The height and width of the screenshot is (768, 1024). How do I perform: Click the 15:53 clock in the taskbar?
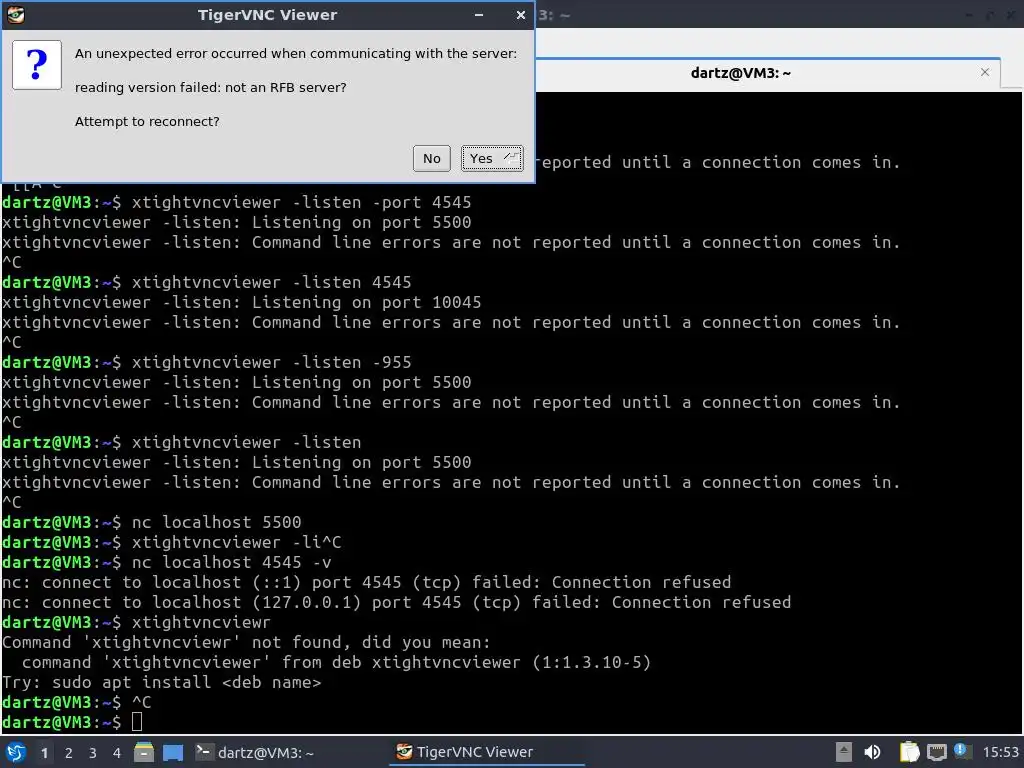[1000, 752]
